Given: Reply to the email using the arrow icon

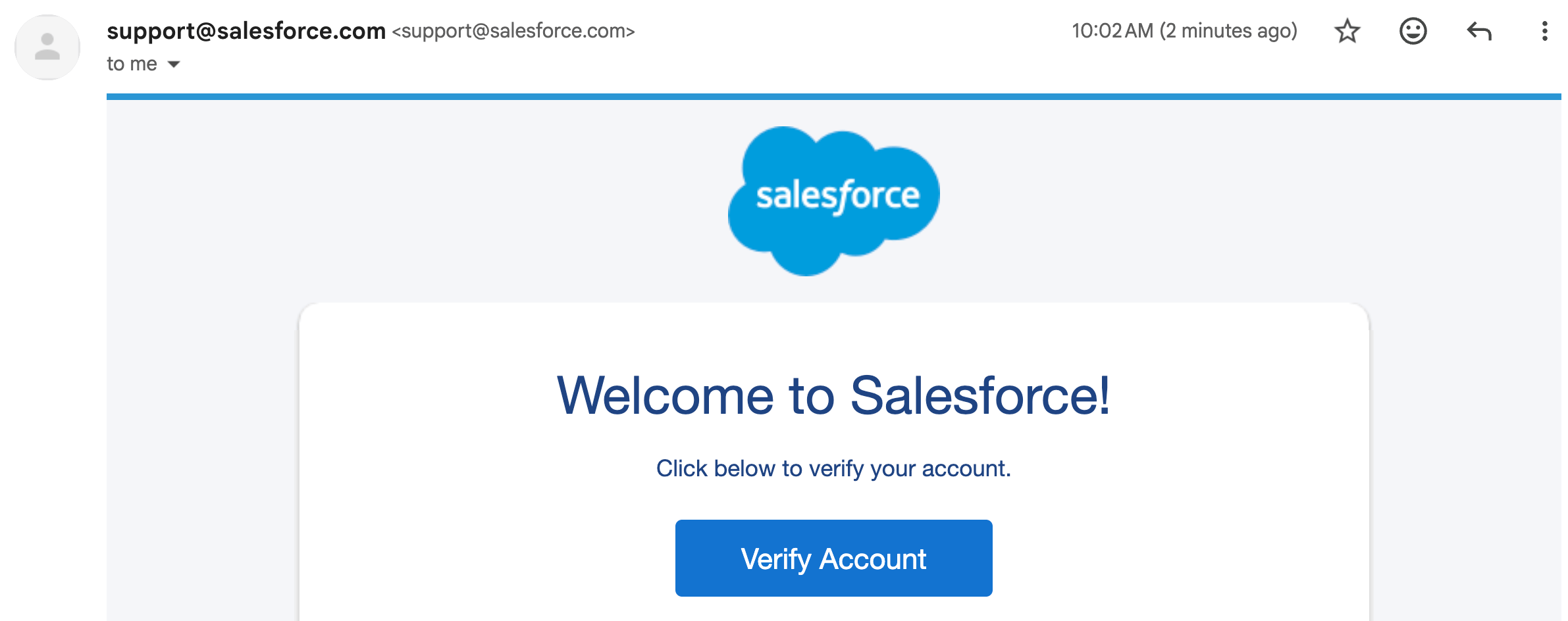Looking at the screenshot, I should click(x=1478, y=31).
